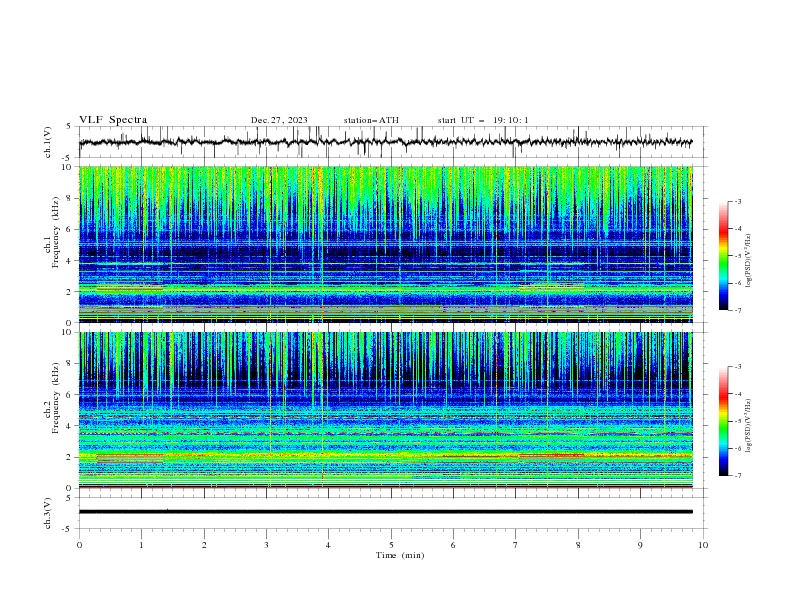Click the ch.2 spectrogram color scale bar
Viewport: 792px width, 612px height.
723,421
